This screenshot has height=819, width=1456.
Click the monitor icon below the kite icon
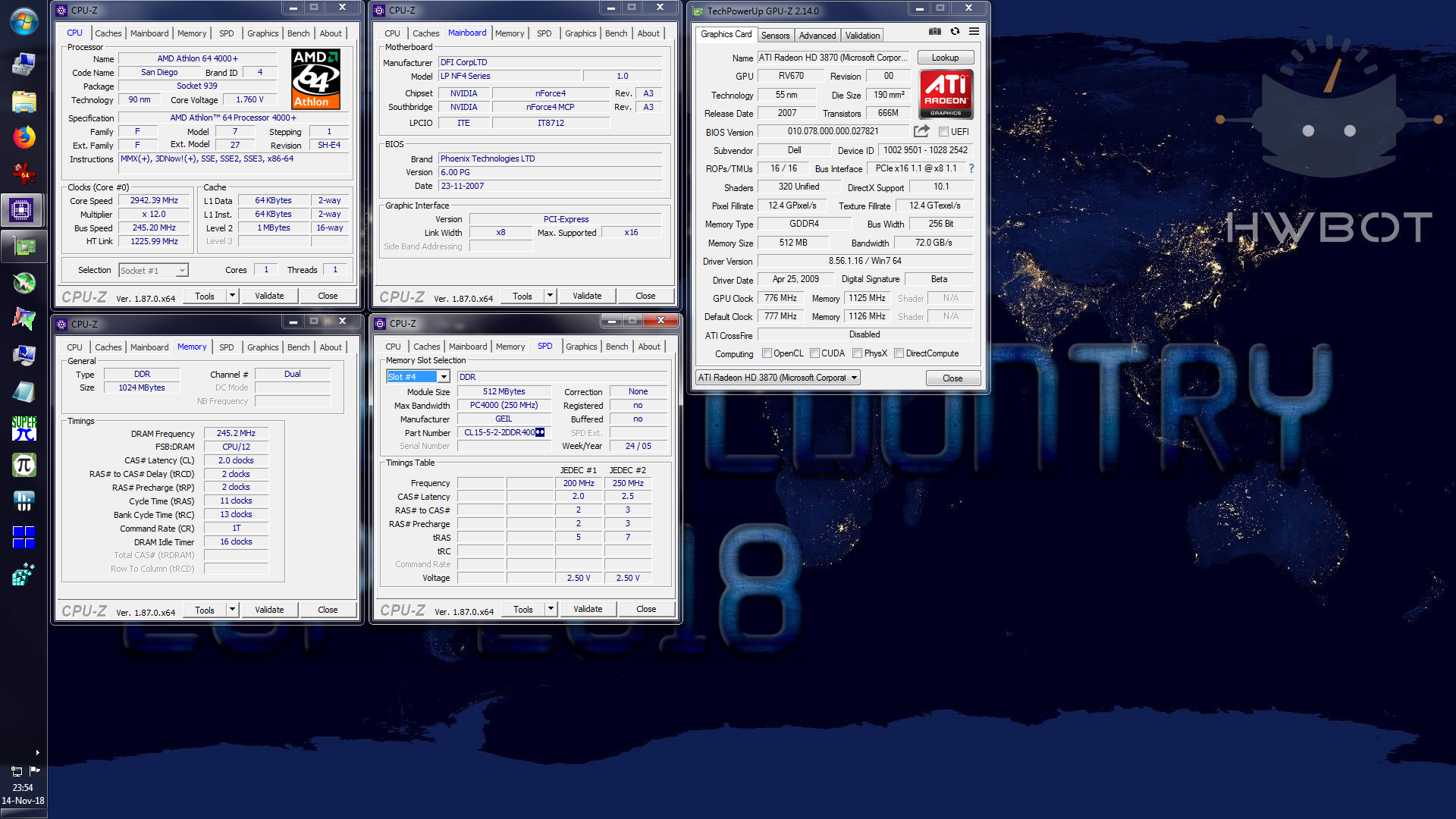point(24,356)
